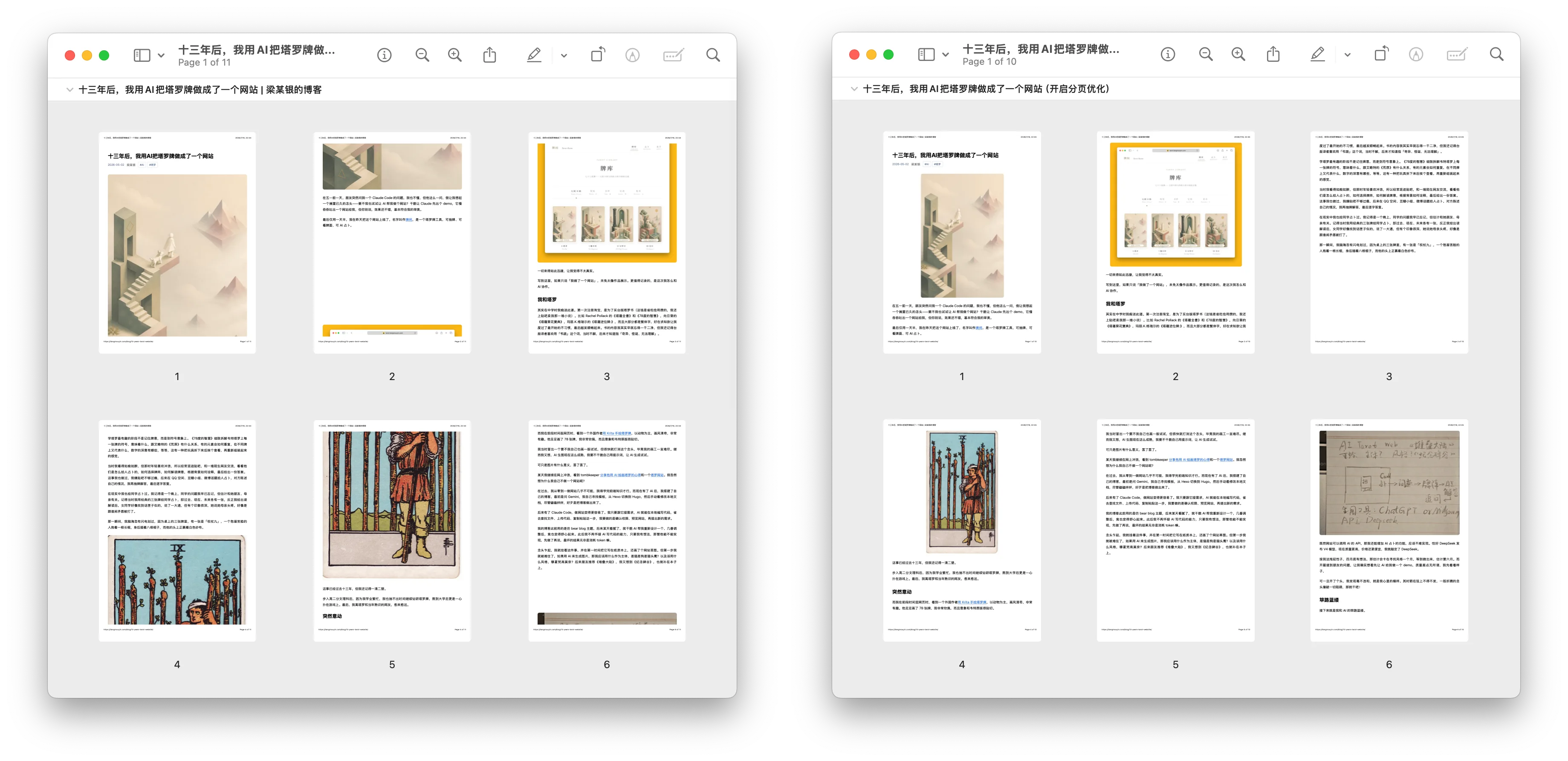Rotate page in right Preview window
Screen dimensions: 1568x761
(x=1381, y=54)
